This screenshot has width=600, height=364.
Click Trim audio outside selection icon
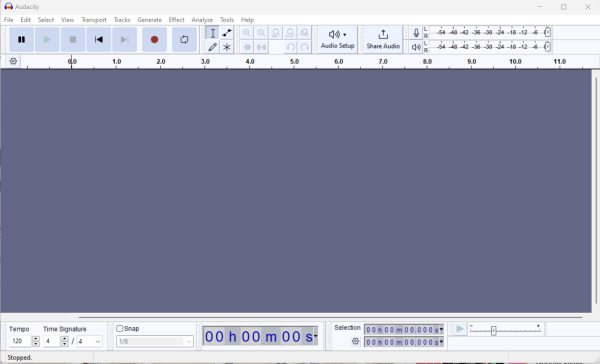coord(247,47)
